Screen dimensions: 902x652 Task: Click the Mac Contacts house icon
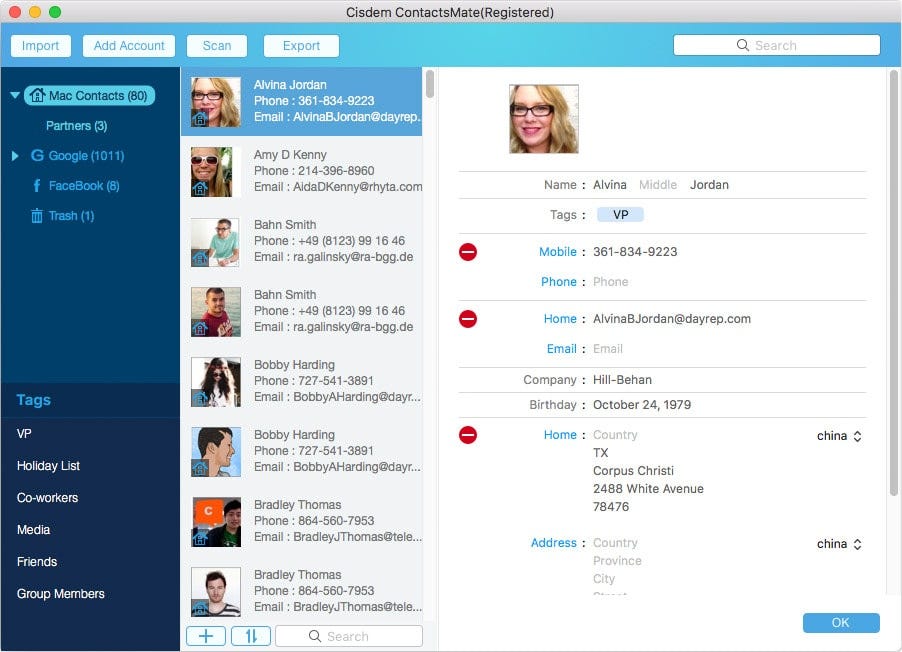[x=37, y=96]
